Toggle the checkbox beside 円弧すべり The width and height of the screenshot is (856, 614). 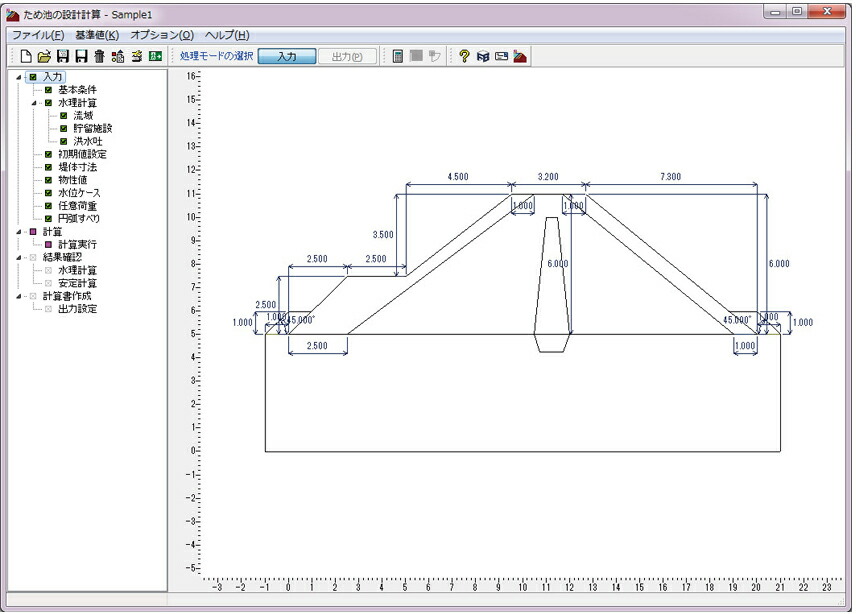coord(49,219)
